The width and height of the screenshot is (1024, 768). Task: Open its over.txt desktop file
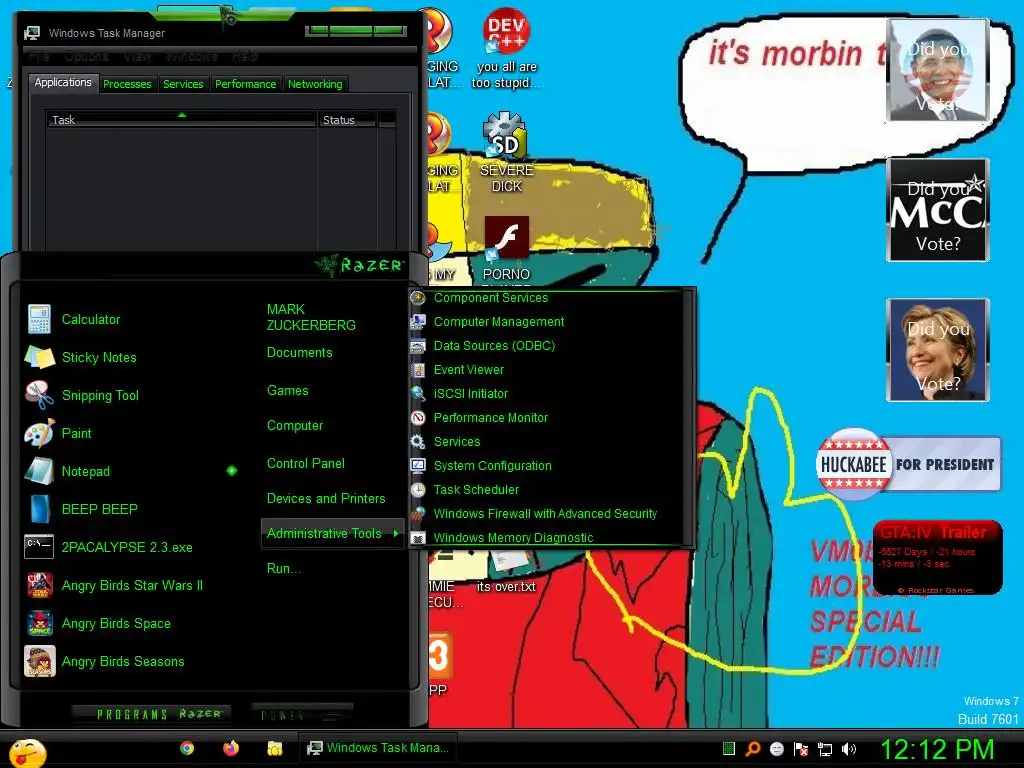click(x=506, y=572)
